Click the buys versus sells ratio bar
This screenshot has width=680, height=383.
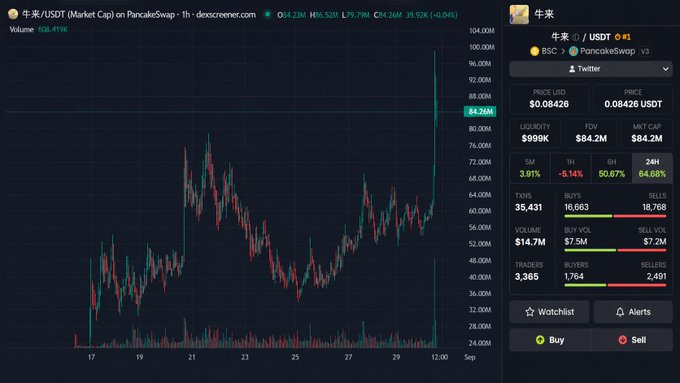click(615, 216)
